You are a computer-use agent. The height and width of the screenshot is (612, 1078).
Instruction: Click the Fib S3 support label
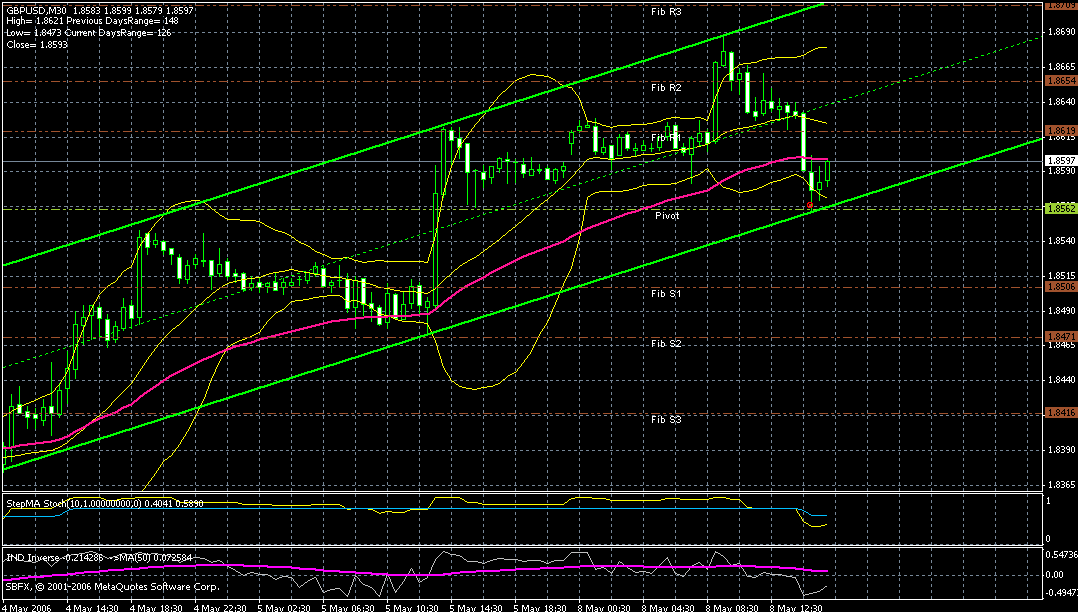point(666,419)
